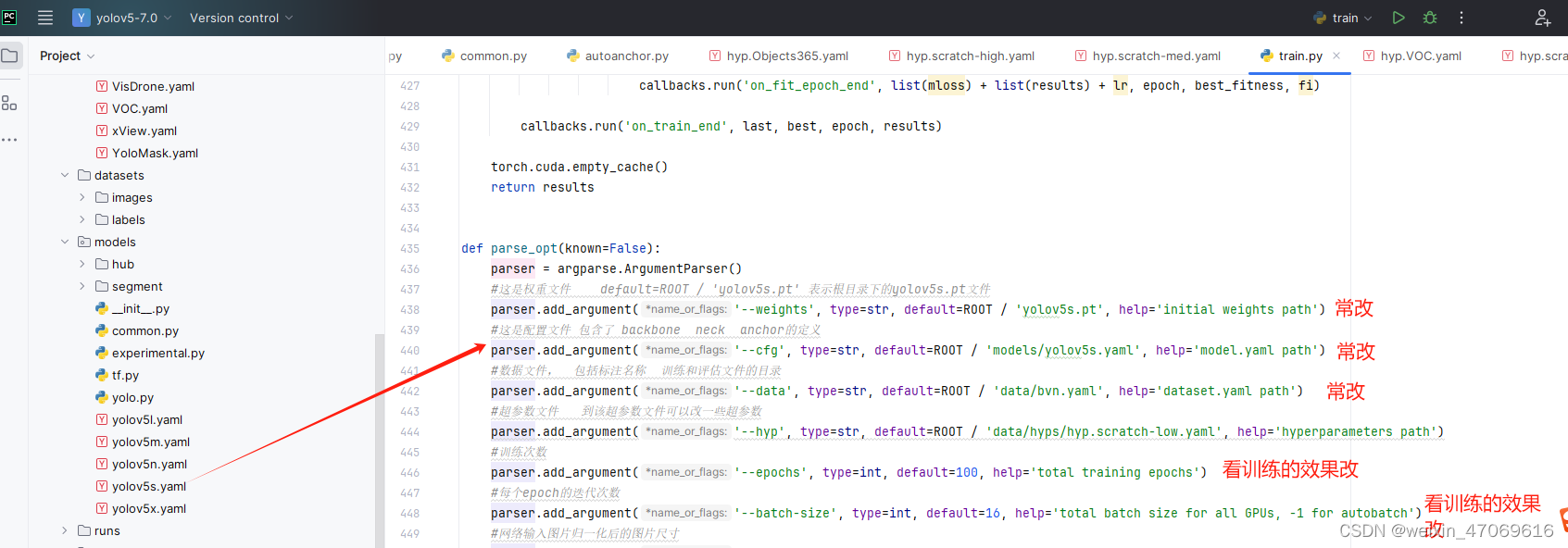The width and height of the screenshot is (1568, 548).
Task: Expand the images folder
Action: [x=82, y=197]
